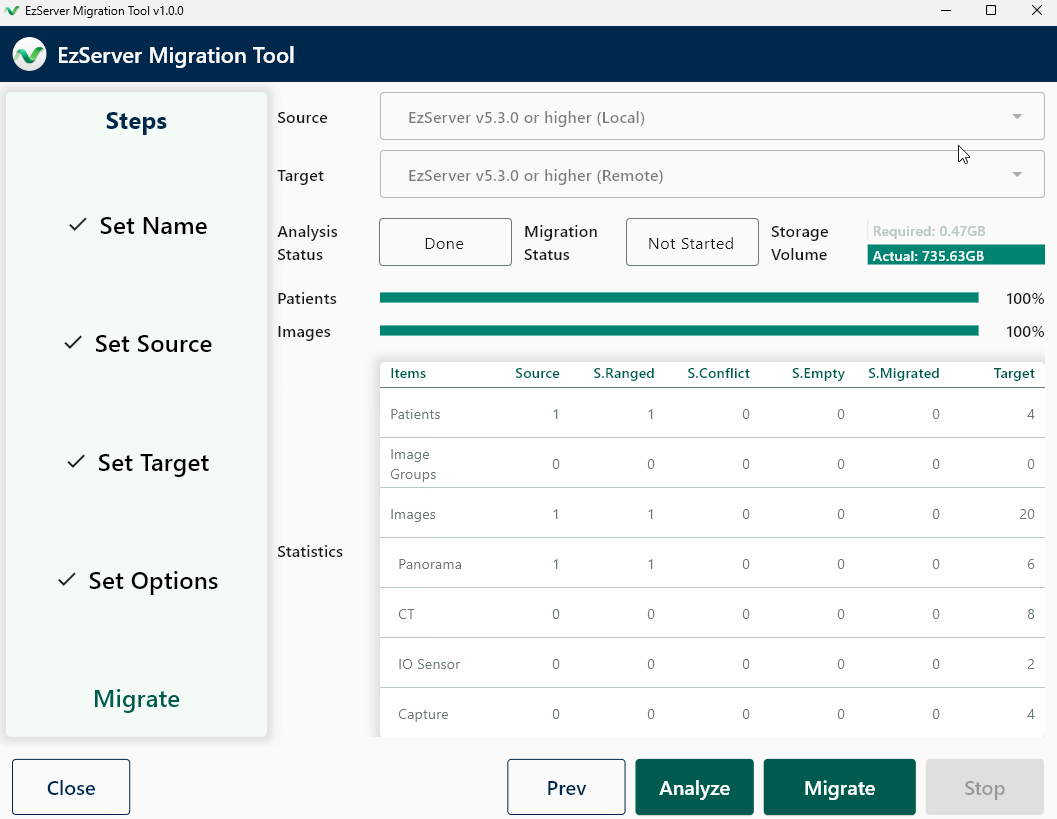Select the Images row label in Statistics

413,514
